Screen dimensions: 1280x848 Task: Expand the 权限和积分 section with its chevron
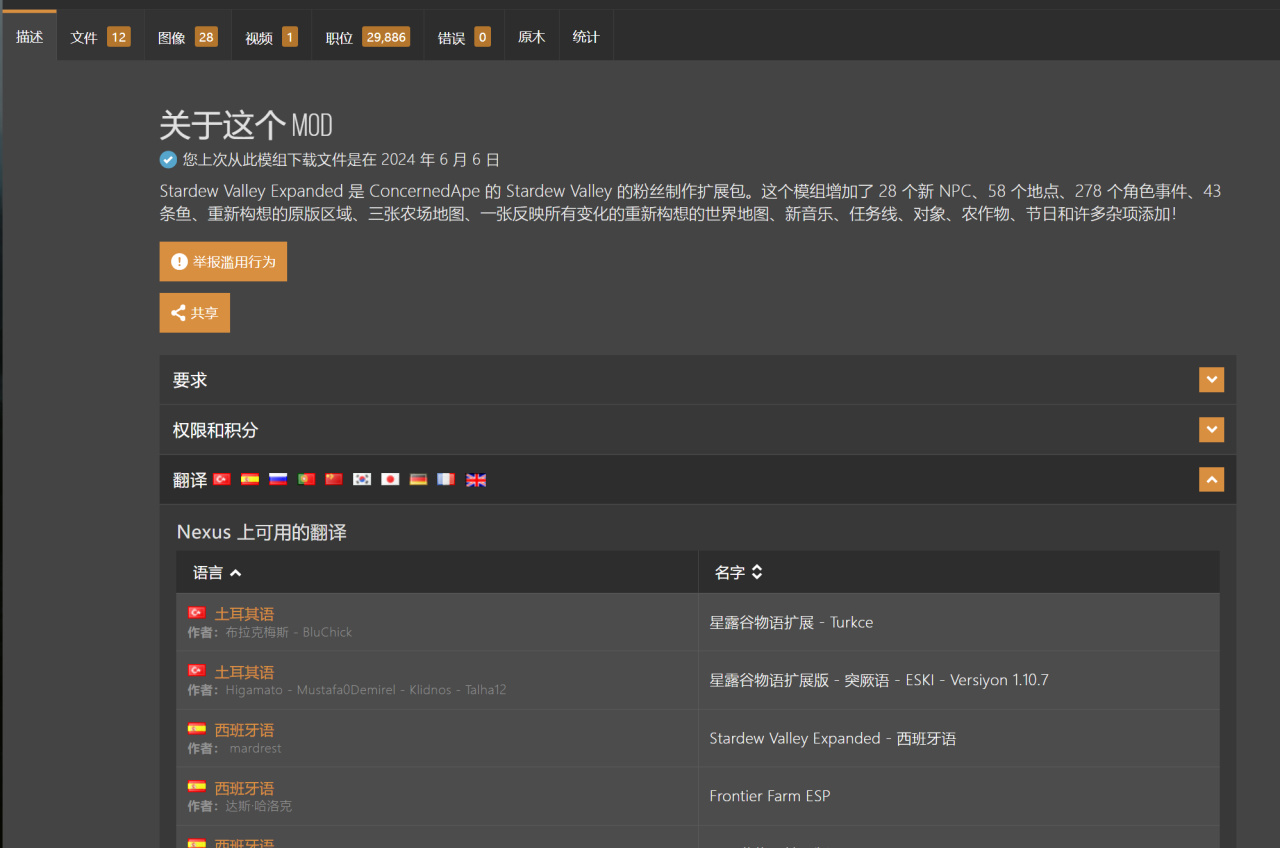[1211, 430]
